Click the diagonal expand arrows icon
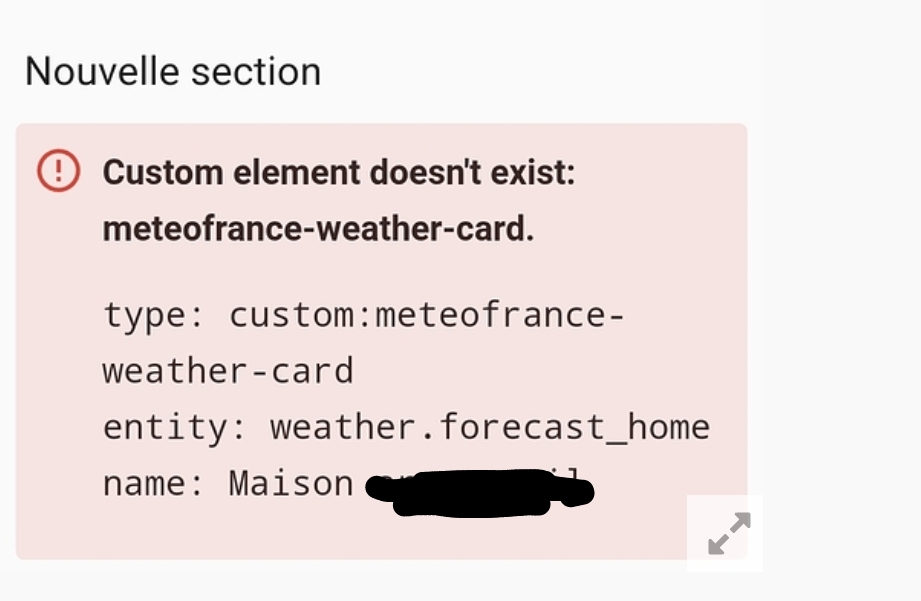Screen dimensions: 921x601 [x=729, y=533]
